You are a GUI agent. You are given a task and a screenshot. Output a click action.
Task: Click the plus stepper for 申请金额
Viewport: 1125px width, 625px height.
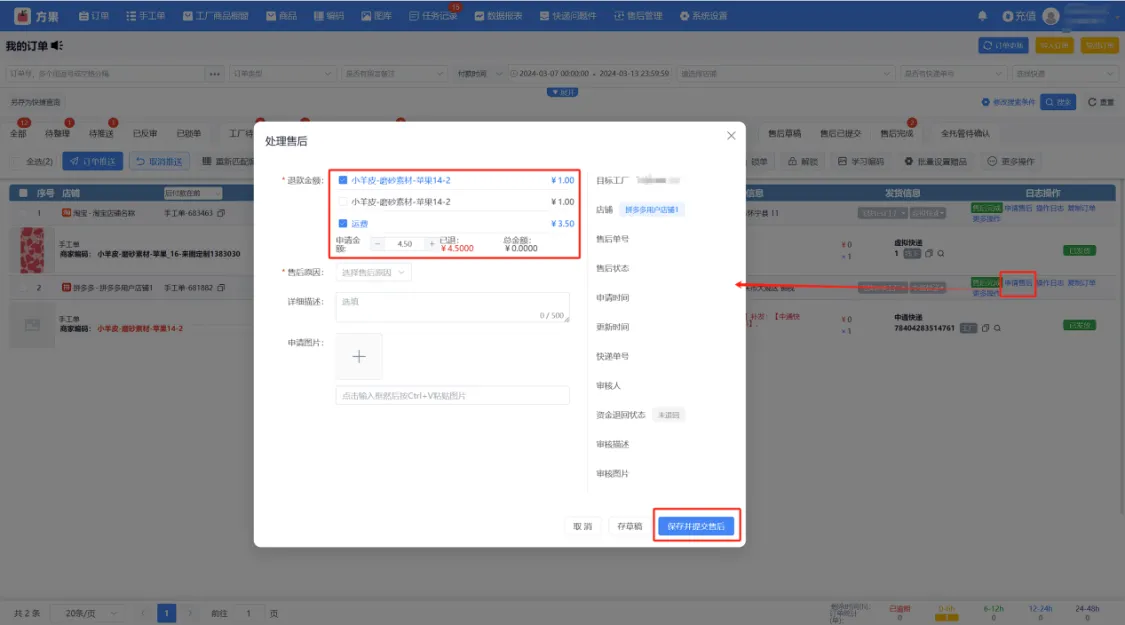[432, 244]
